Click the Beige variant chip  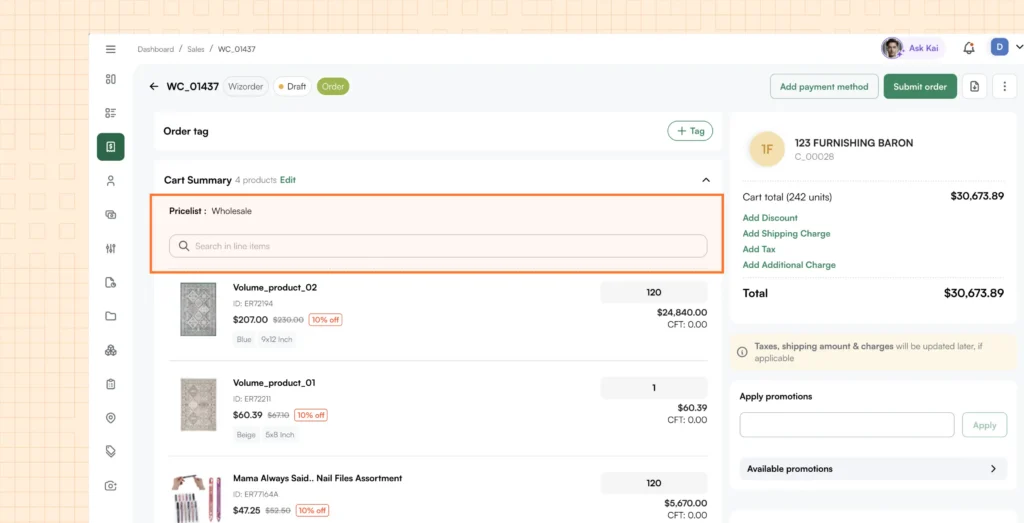point(246,435)
